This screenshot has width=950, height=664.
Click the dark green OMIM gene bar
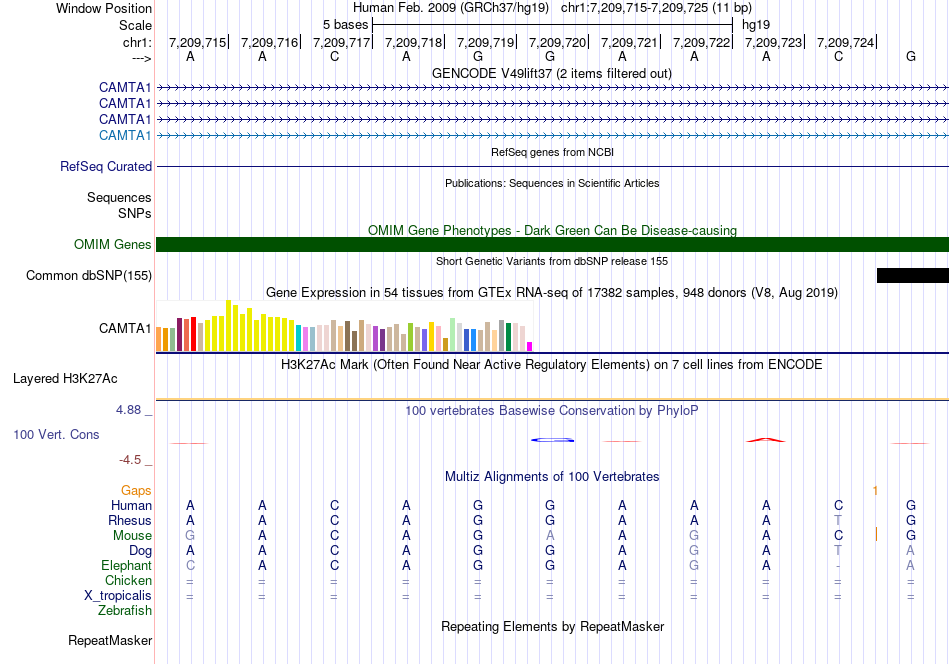(x=552, y=244)
